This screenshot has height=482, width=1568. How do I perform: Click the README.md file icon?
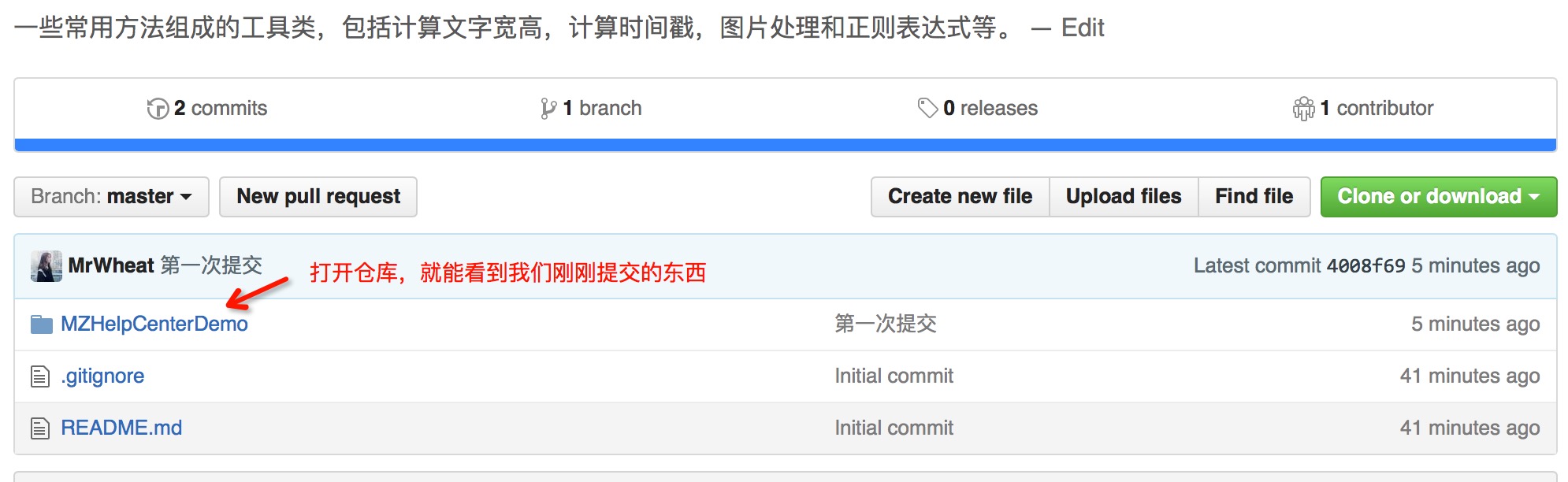click(40, 428)
